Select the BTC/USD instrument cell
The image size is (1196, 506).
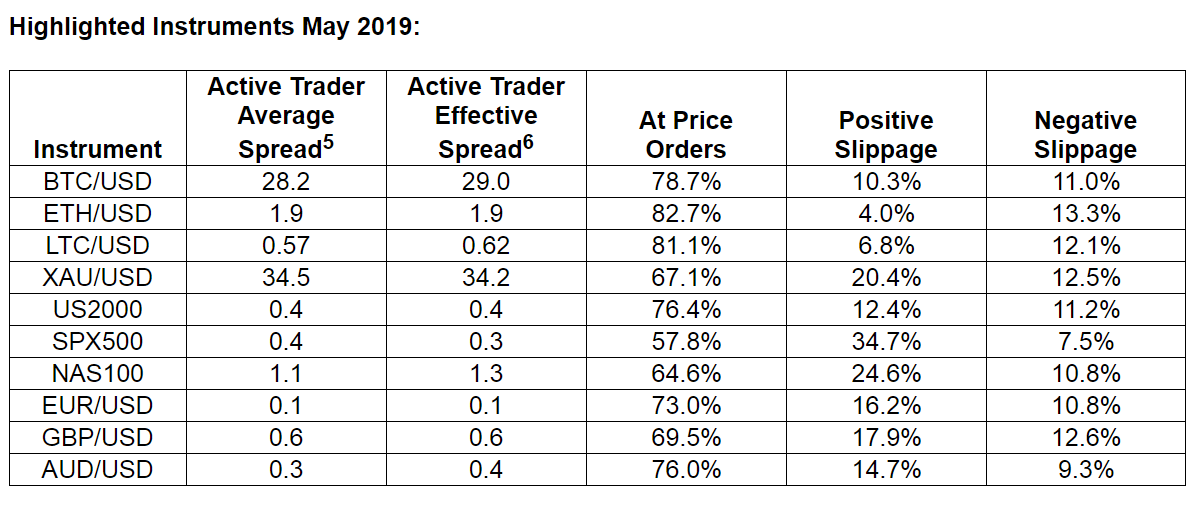[x=97, y=182]
